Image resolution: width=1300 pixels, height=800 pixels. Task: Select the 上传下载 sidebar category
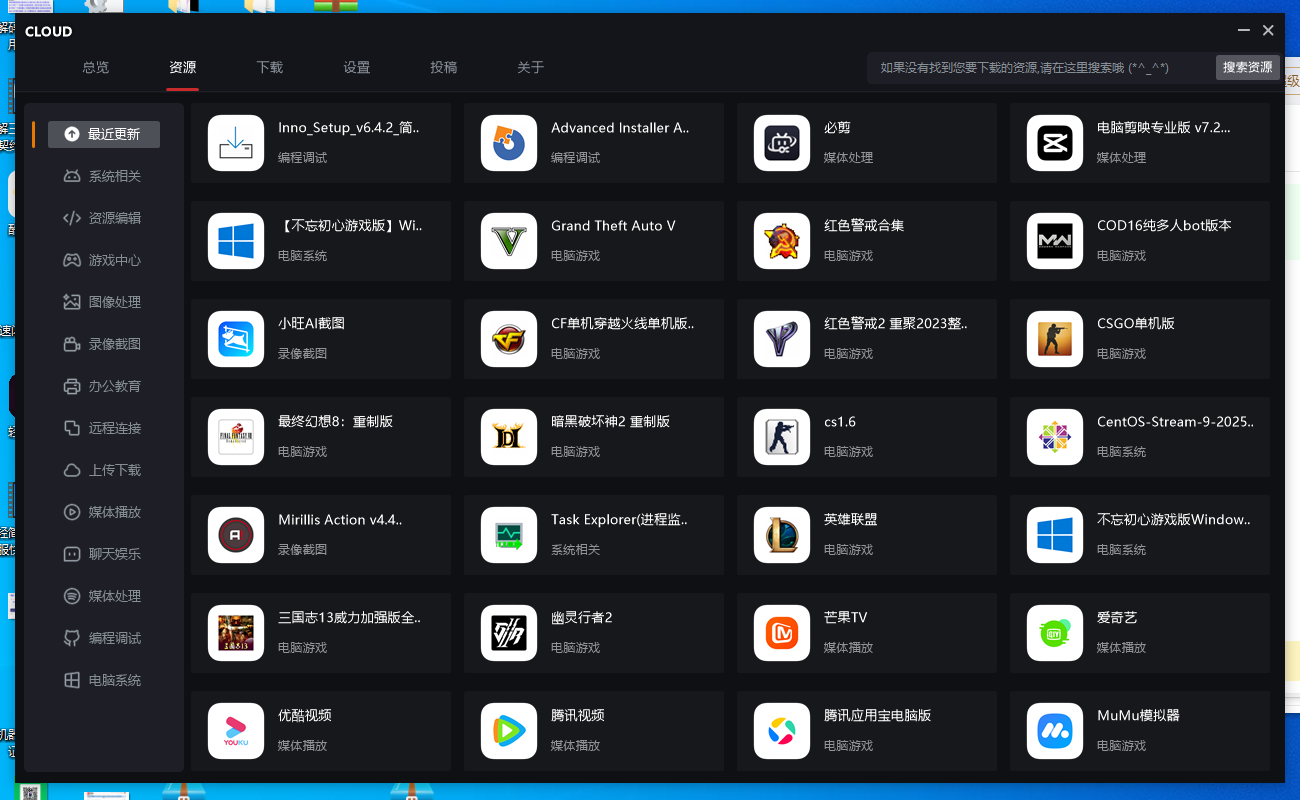[x=104, y=470]
